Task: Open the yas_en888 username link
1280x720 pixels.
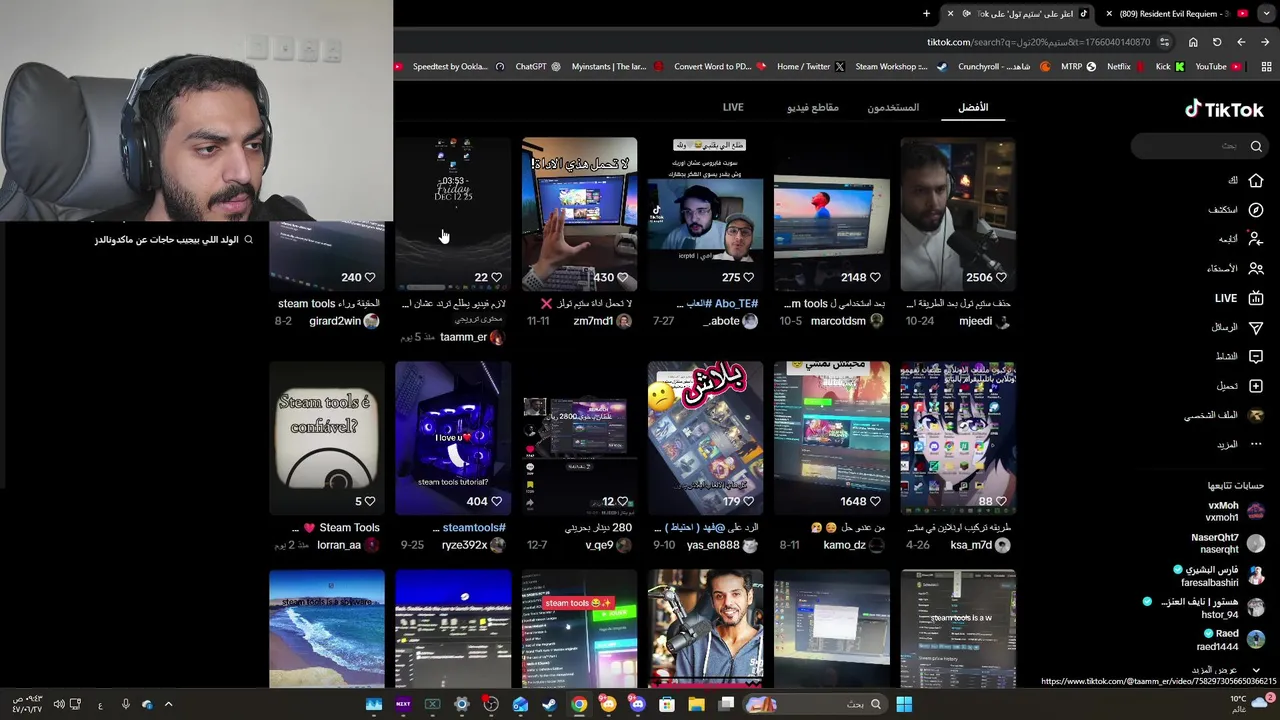Action: 713,545
